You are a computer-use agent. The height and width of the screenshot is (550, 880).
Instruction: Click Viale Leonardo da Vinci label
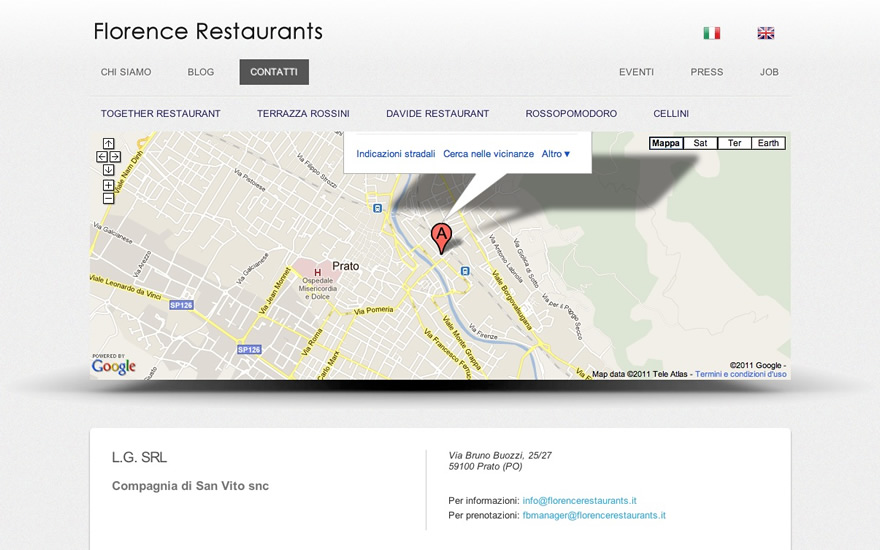click(126, 286)
